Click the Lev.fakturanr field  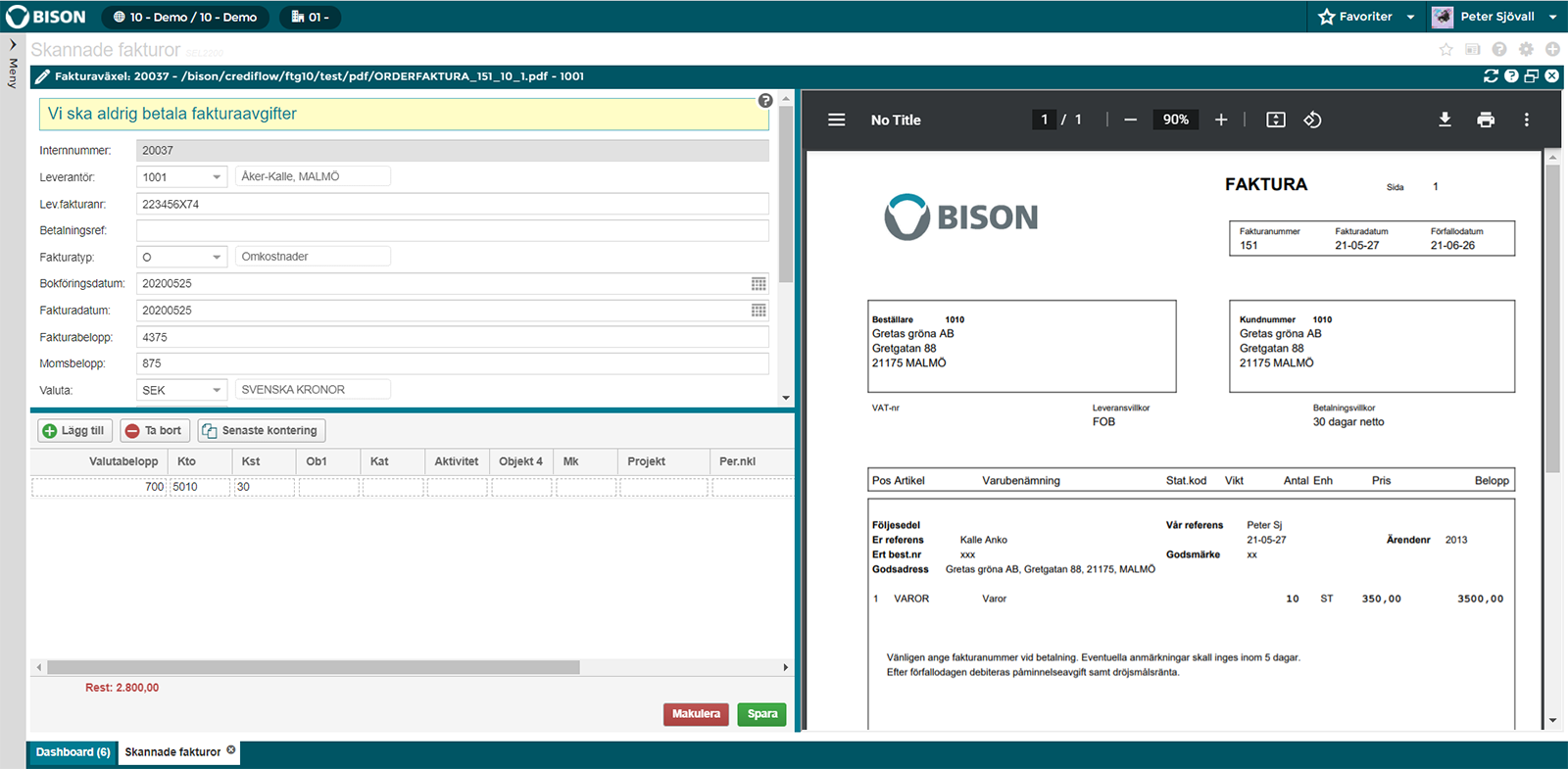click(x=453, y=204)
